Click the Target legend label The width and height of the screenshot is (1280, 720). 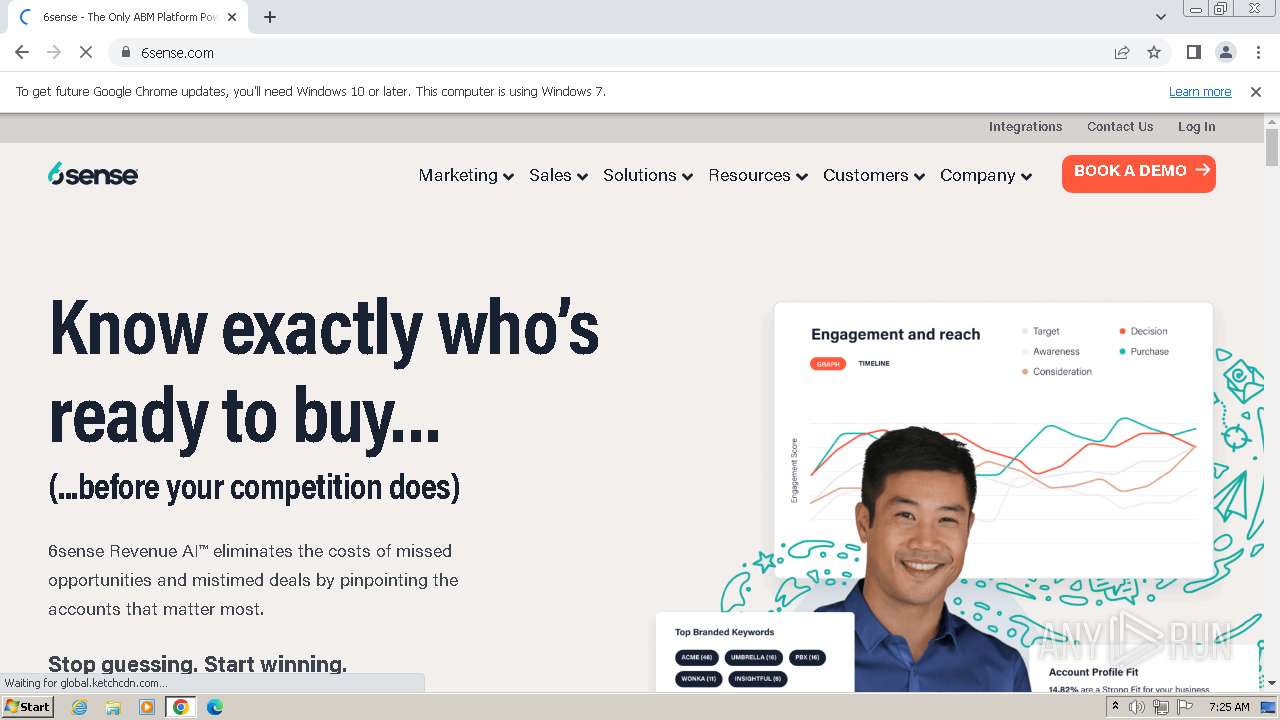pyautogui.click(x=1046, y=331)
